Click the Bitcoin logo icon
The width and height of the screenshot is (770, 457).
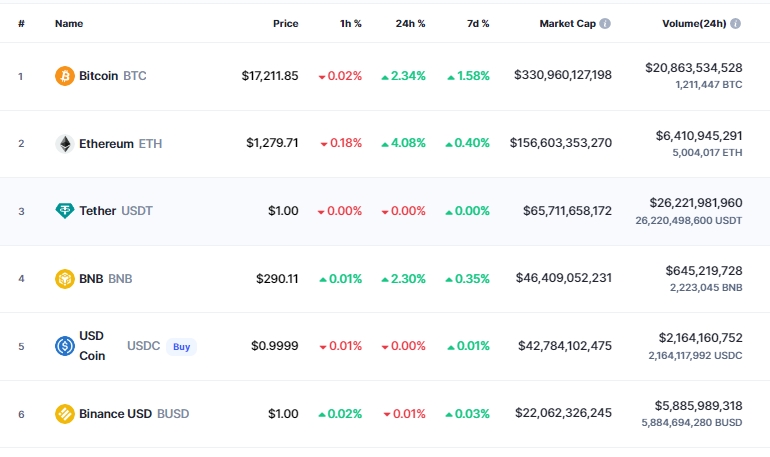click(x=64, y=76)
